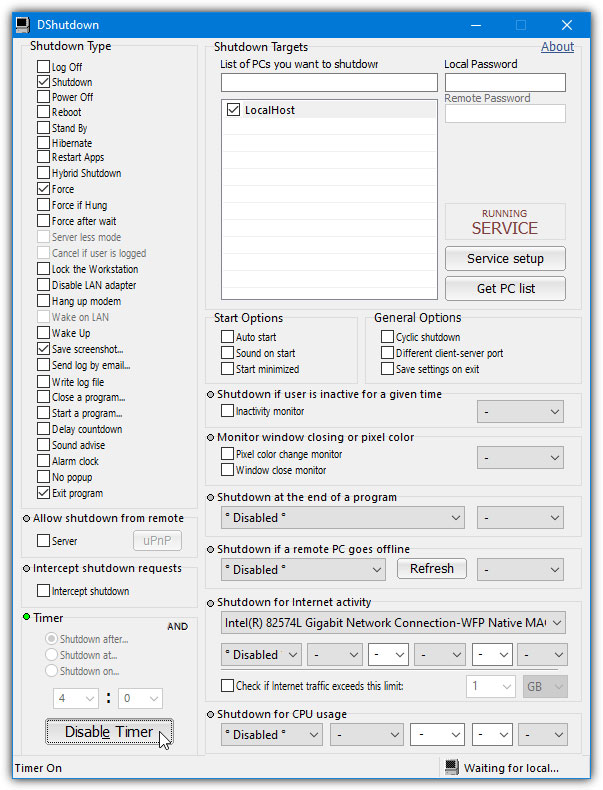This screenshot has width=603, height=790.
Task: Click the Running Service status badge
Action: coord(505,221)
